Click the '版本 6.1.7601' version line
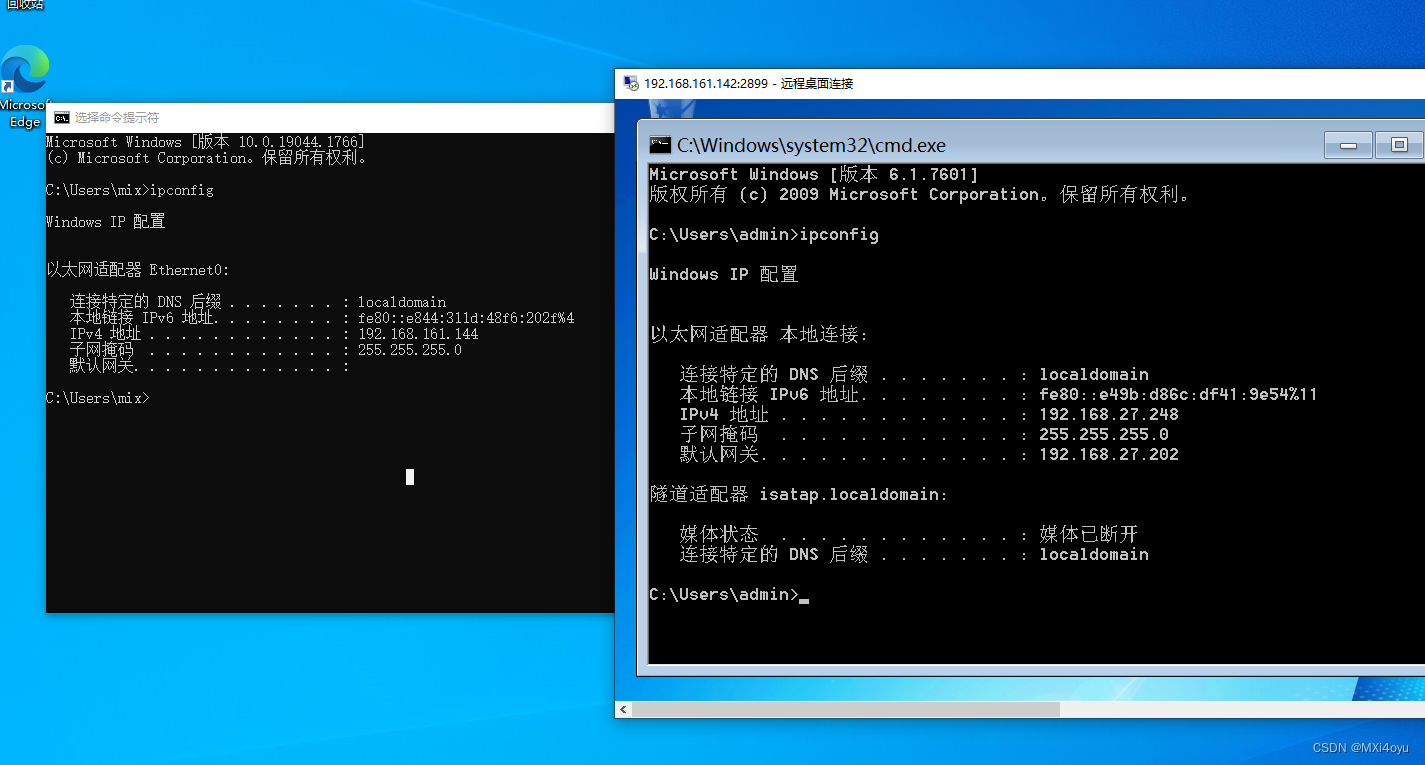1425x765 pixels. pyautogui.click(x=814, y=174)
